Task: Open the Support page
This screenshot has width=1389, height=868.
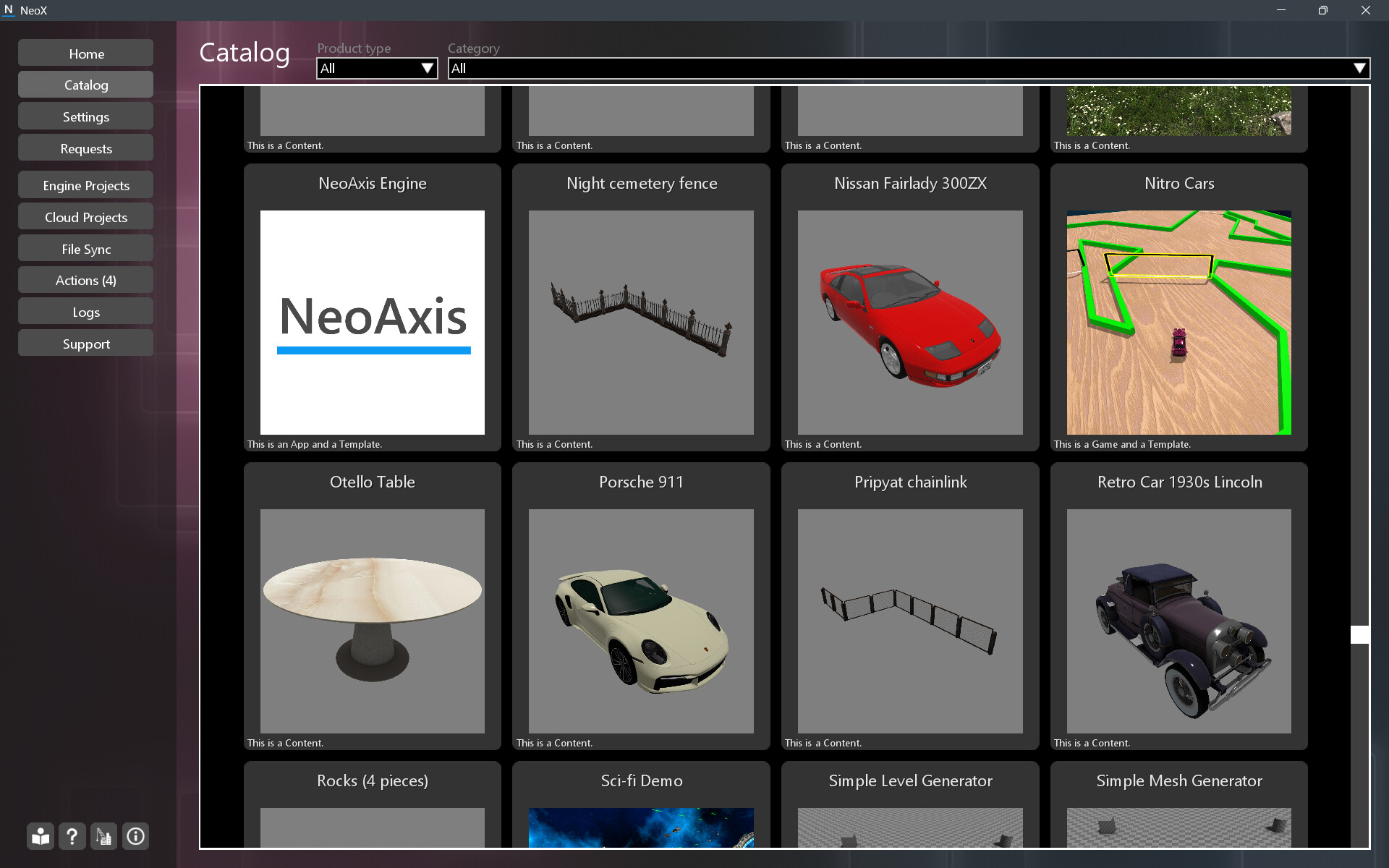Action: (x=86, y=344)
